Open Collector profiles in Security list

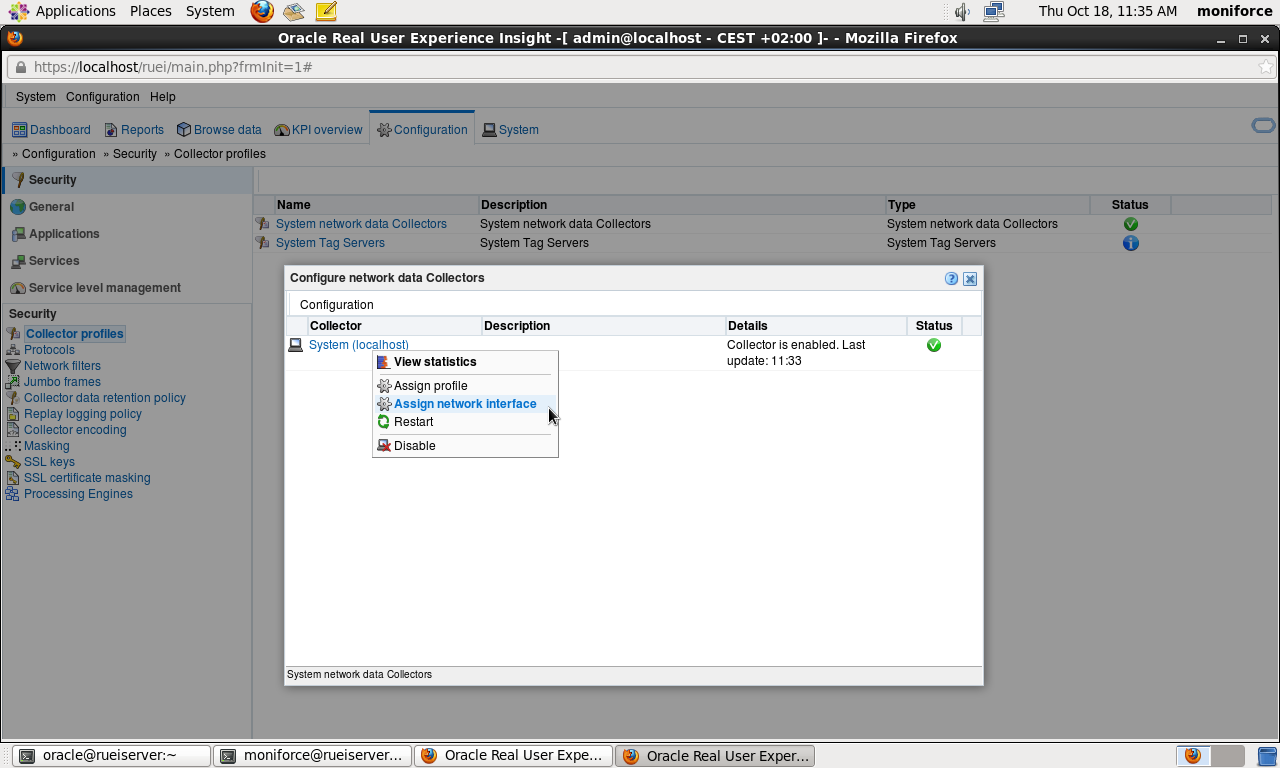click(75, 334)
